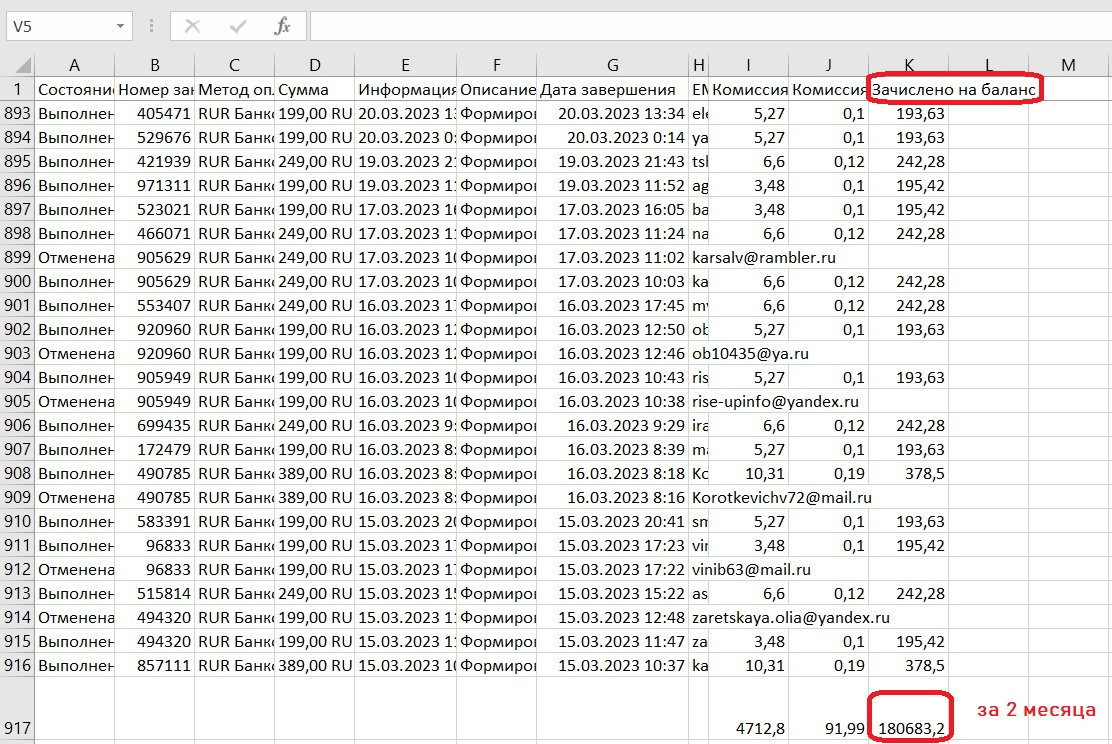Viewport: 1112px width, 744px height.
Task: Click order number cell 529676
Action: [155, 138]
